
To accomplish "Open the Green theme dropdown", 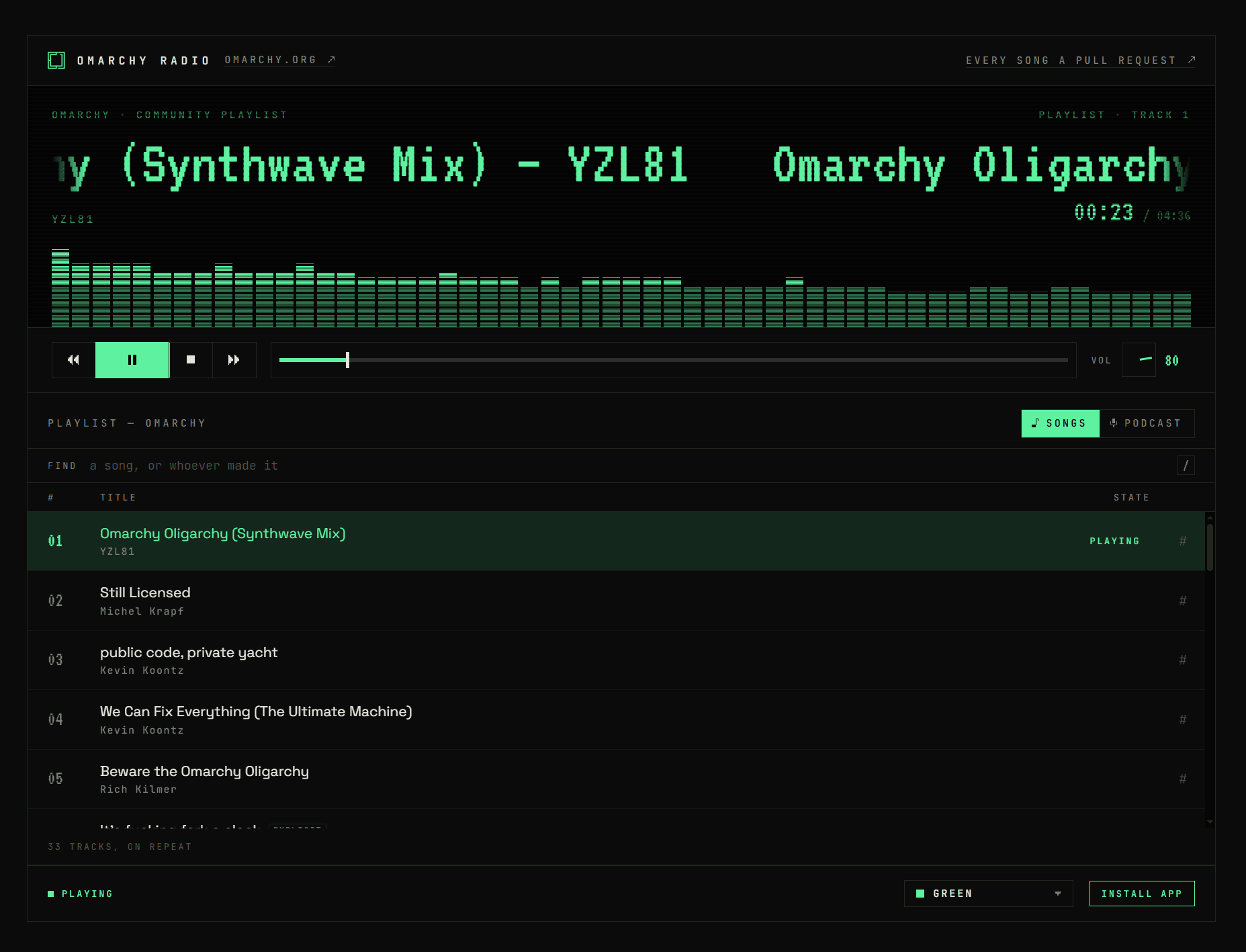I will pyautogui.click(x=988, y=894).
